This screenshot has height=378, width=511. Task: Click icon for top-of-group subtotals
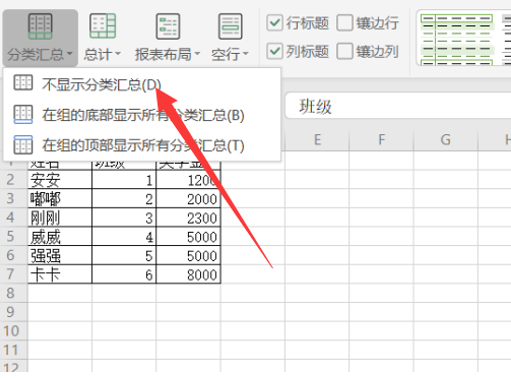[23, 145]
